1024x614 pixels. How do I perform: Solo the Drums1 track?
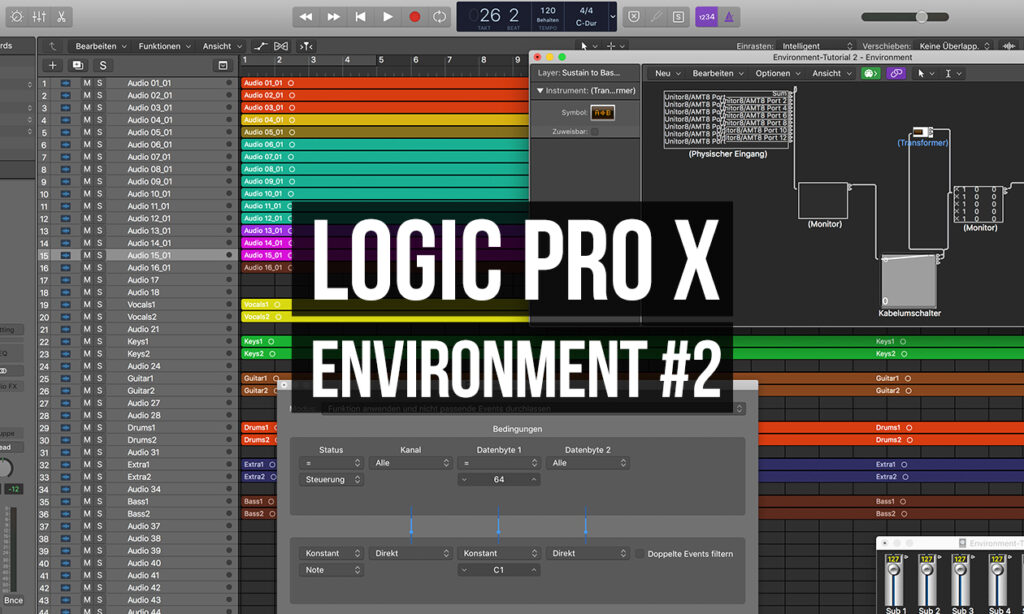100,428
